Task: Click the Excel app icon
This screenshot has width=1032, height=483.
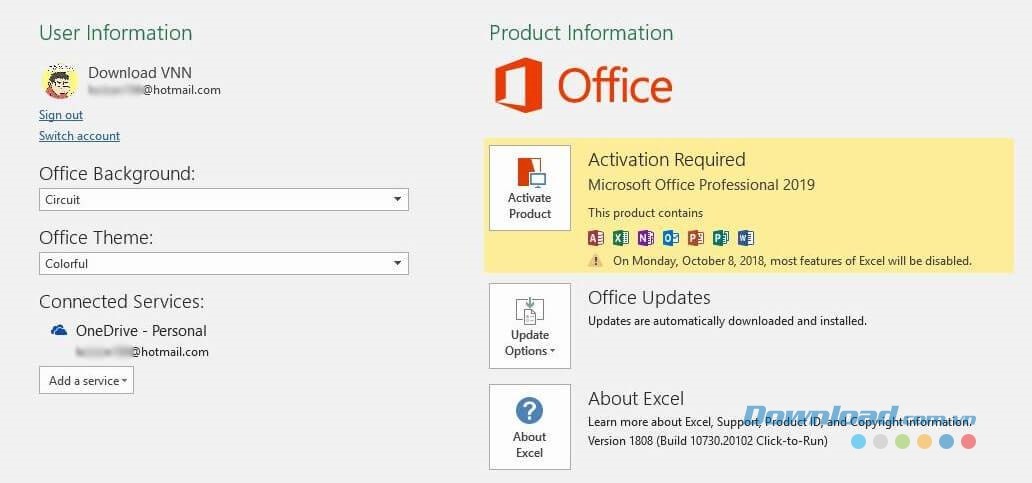Action: point(621,238)
